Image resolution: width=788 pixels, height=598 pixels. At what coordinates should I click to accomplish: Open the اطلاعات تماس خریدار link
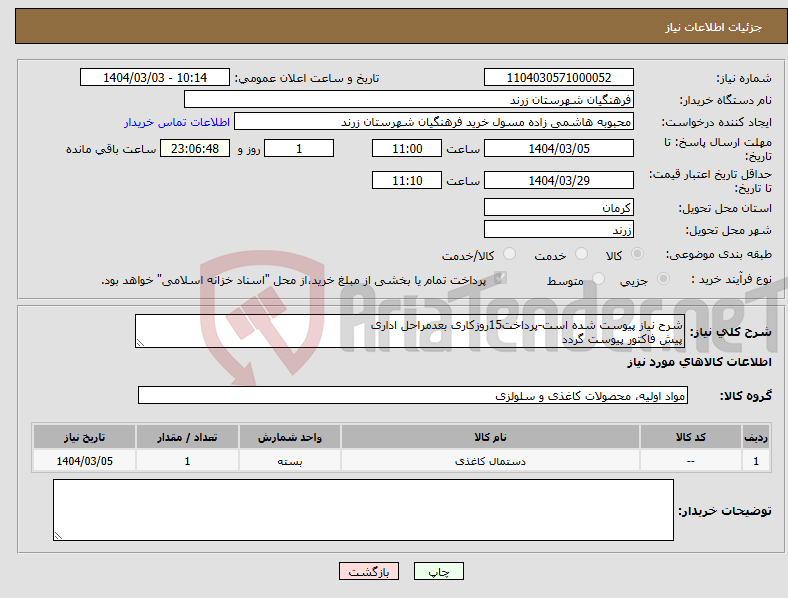177,122
